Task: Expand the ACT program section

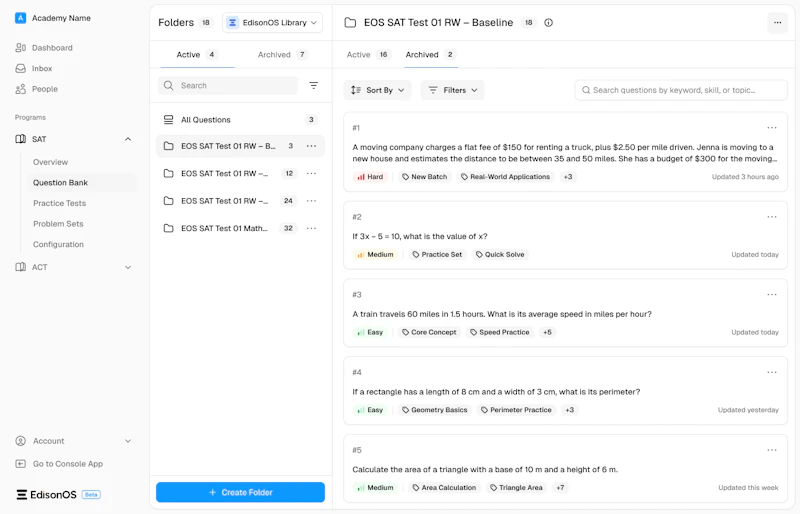Action: [x=128, y=267]
